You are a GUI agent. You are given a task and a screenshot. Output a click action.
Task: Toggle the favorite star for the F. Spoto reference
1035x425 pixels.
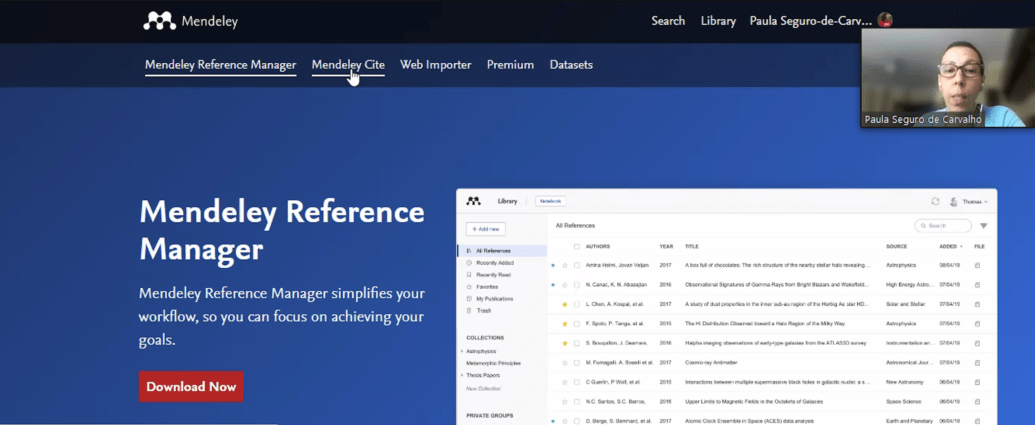coord(564,324)
